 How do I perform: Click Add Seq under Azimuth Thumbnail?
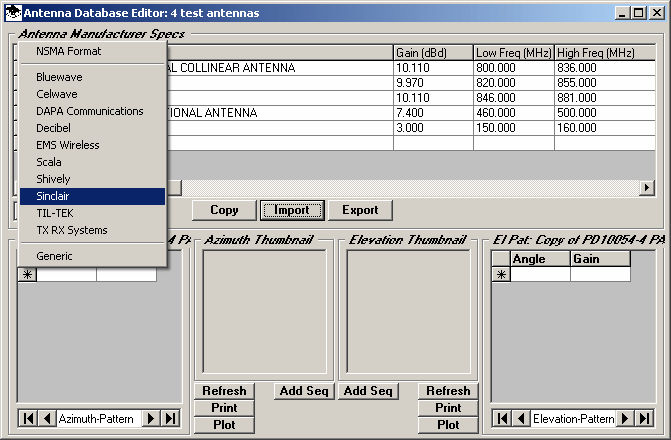pos(304,391)
